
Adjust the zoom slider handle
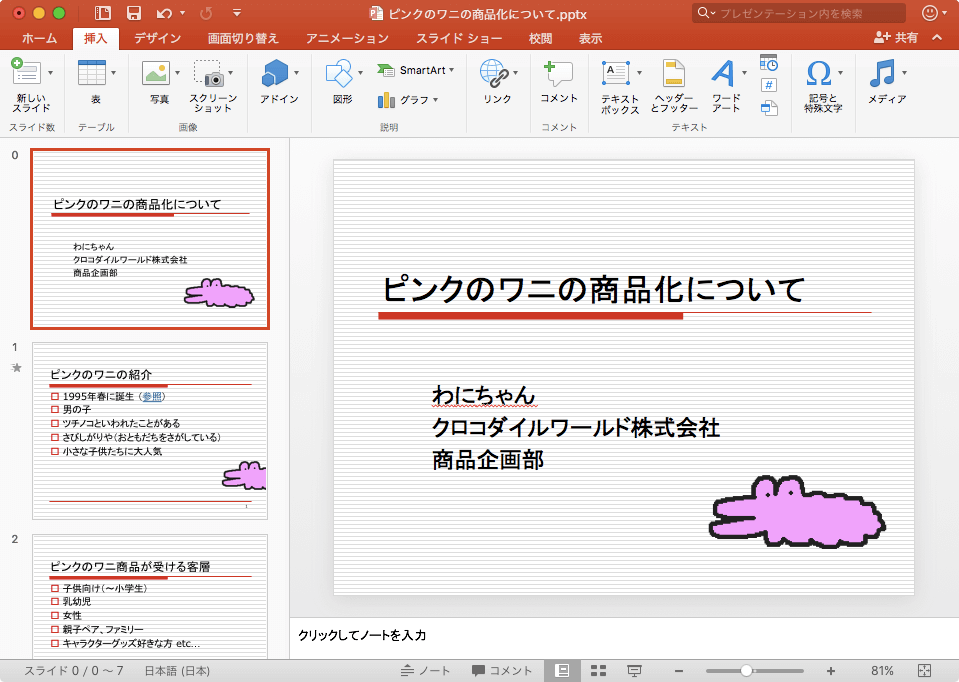[x=746, y=670]
